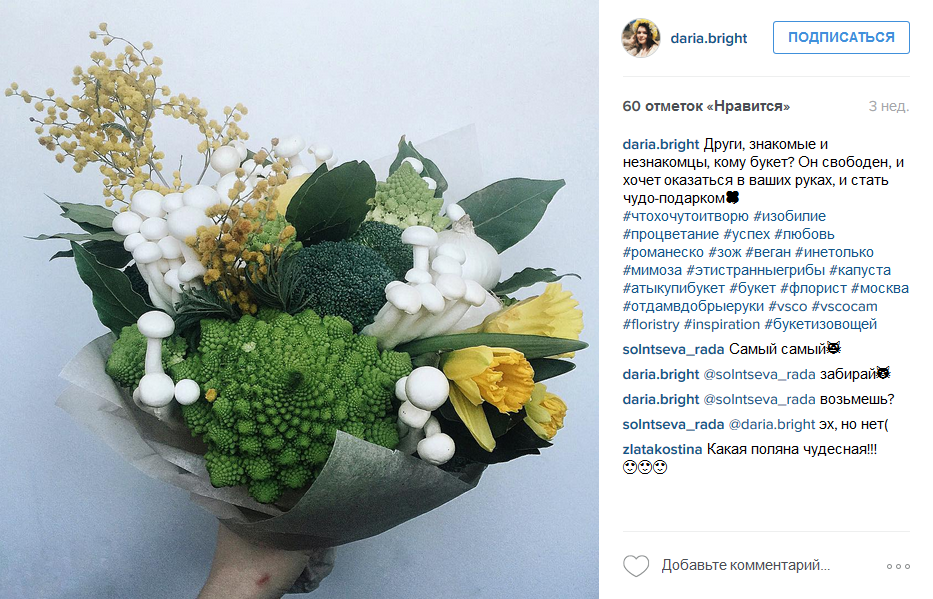Open the #vscocam hashtag
933x599 pixels.
(844, 306)
